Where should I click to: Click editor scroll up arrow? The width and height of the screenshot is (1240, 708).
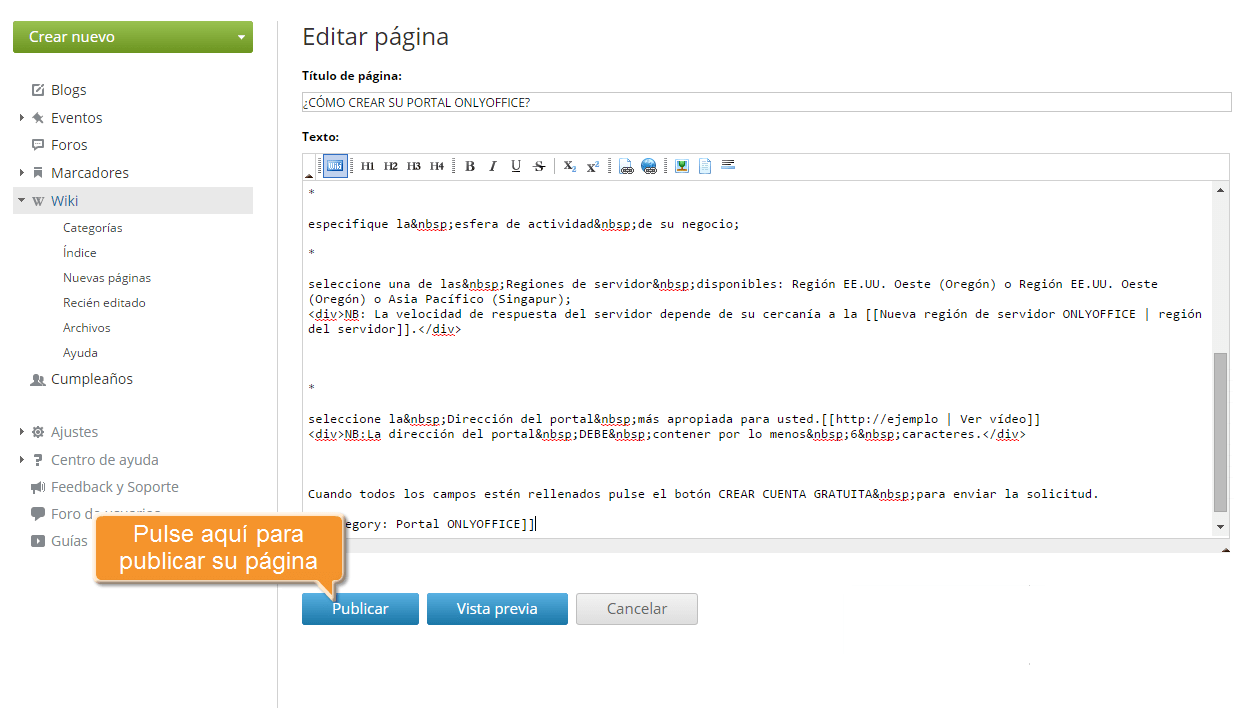click(1220, 189)
